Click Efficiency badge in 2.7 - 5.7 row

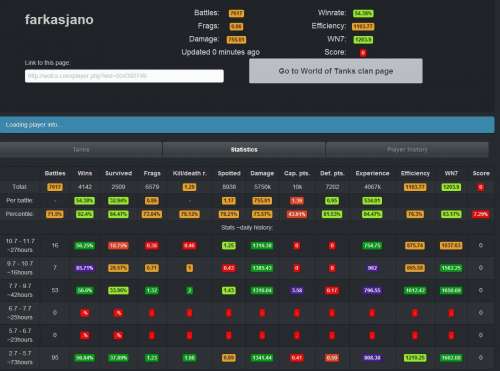tap(415, 358)
